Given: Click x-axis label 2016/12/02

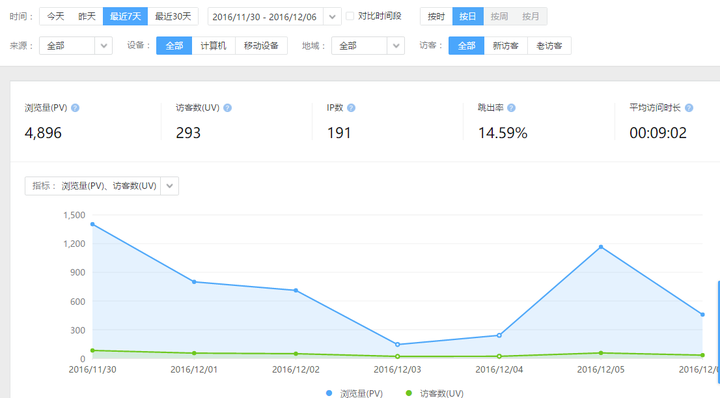Looking at the screenshot, I should coord(296,370).
